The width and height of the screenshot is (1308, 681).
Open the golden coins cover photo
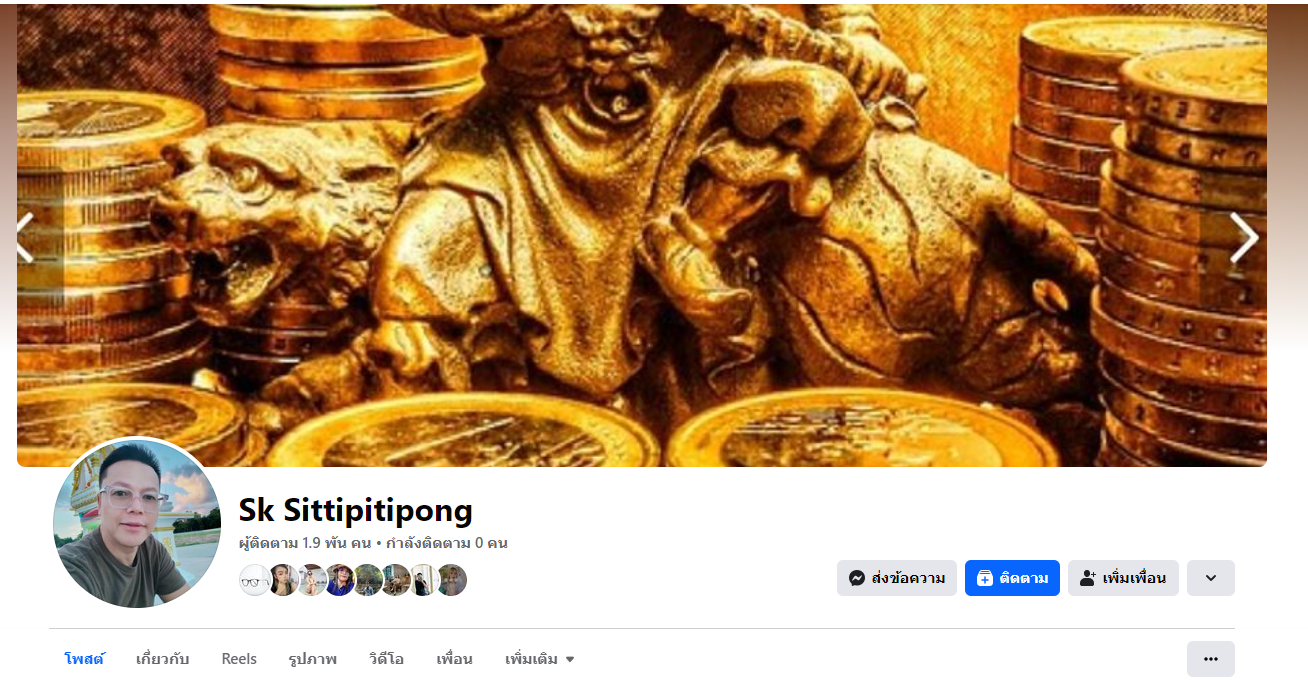pos(642,235)
